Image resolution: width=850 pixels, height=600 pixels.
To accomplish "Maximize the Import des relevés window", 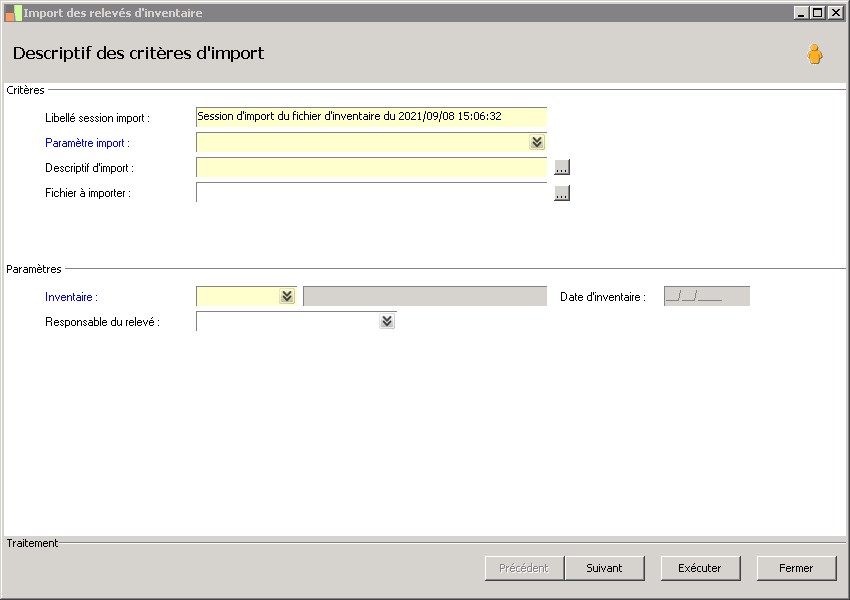I will point(817,13).
